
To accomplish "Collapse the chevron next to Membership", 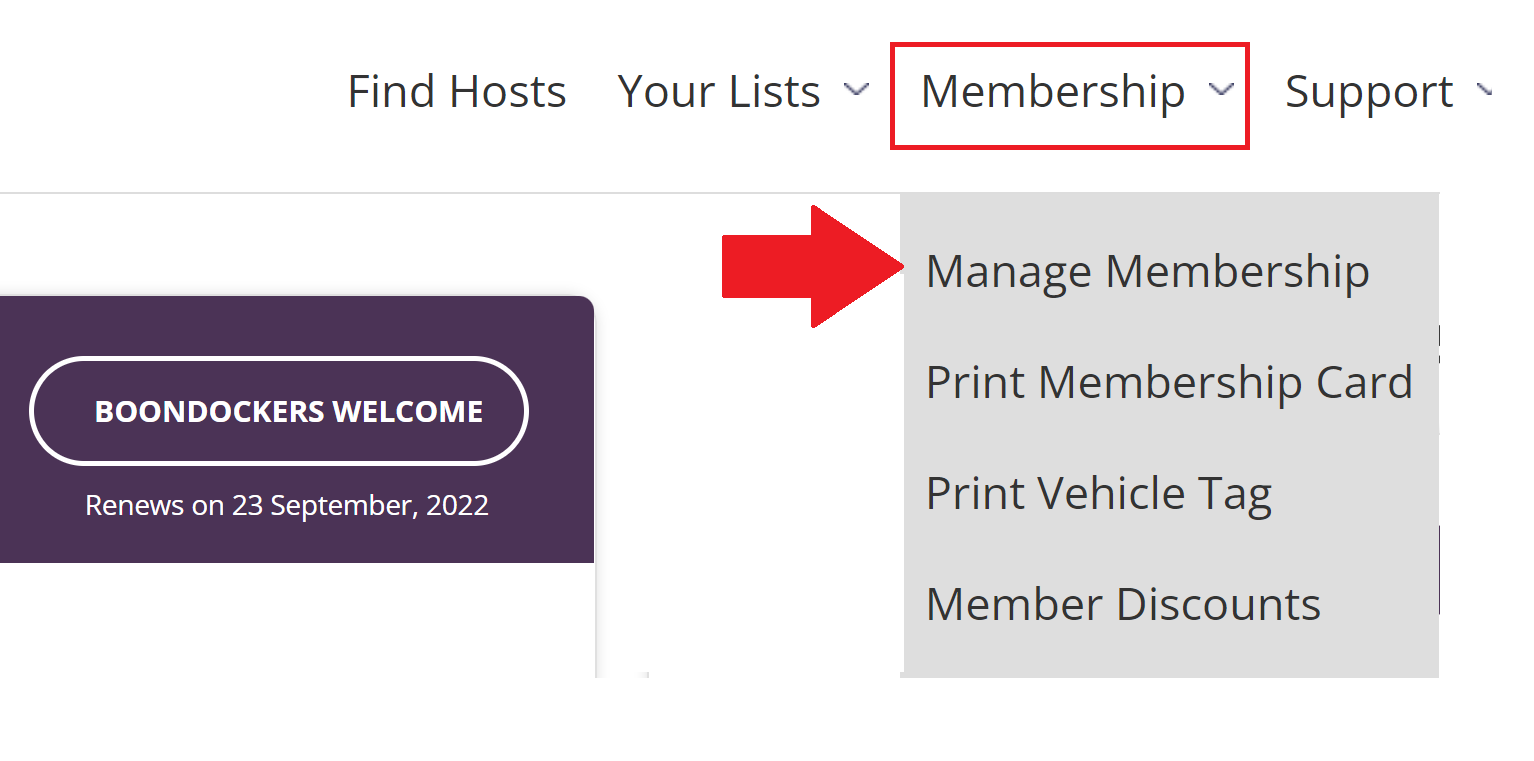I will click(1220, 90).
